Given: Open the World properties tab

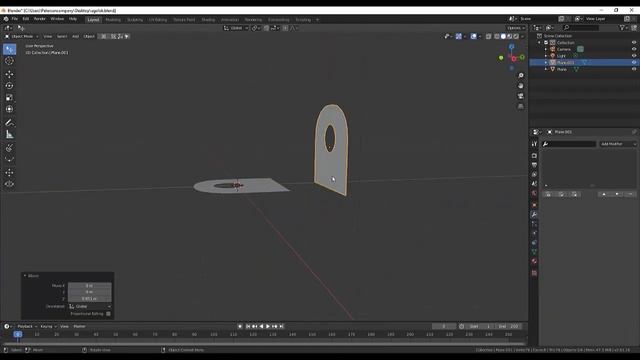Looking at the screenshot, I should coord(534,193).
